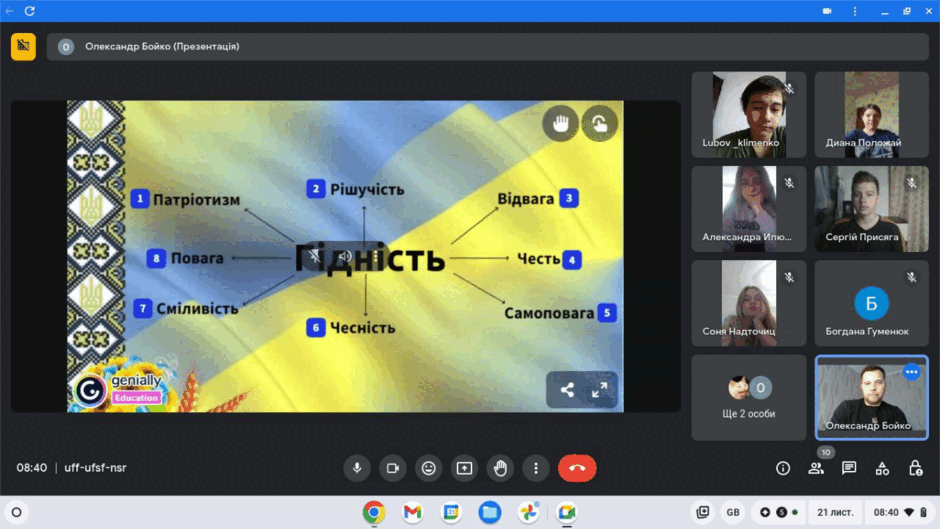940x529 pixels.
Task: Click the refresh icon in the window title bar
Action: (29, 11)
